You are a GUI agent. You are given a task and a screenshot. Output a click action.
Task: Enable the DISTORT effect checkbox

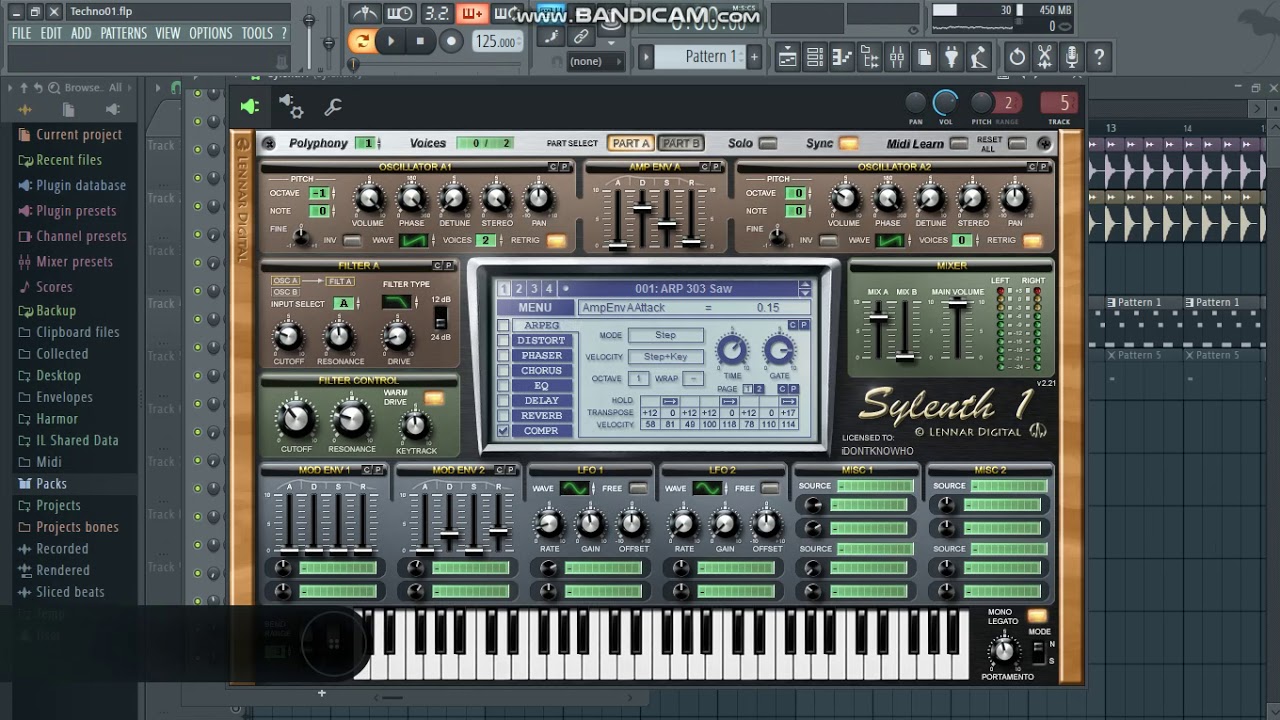[503, 340]
